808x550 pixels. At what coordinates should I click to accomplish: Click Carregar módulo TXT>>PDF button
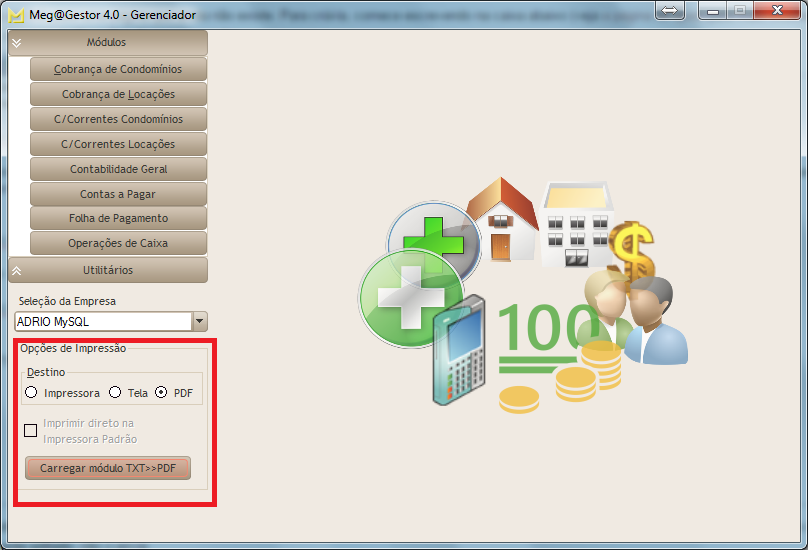(107, 468)
